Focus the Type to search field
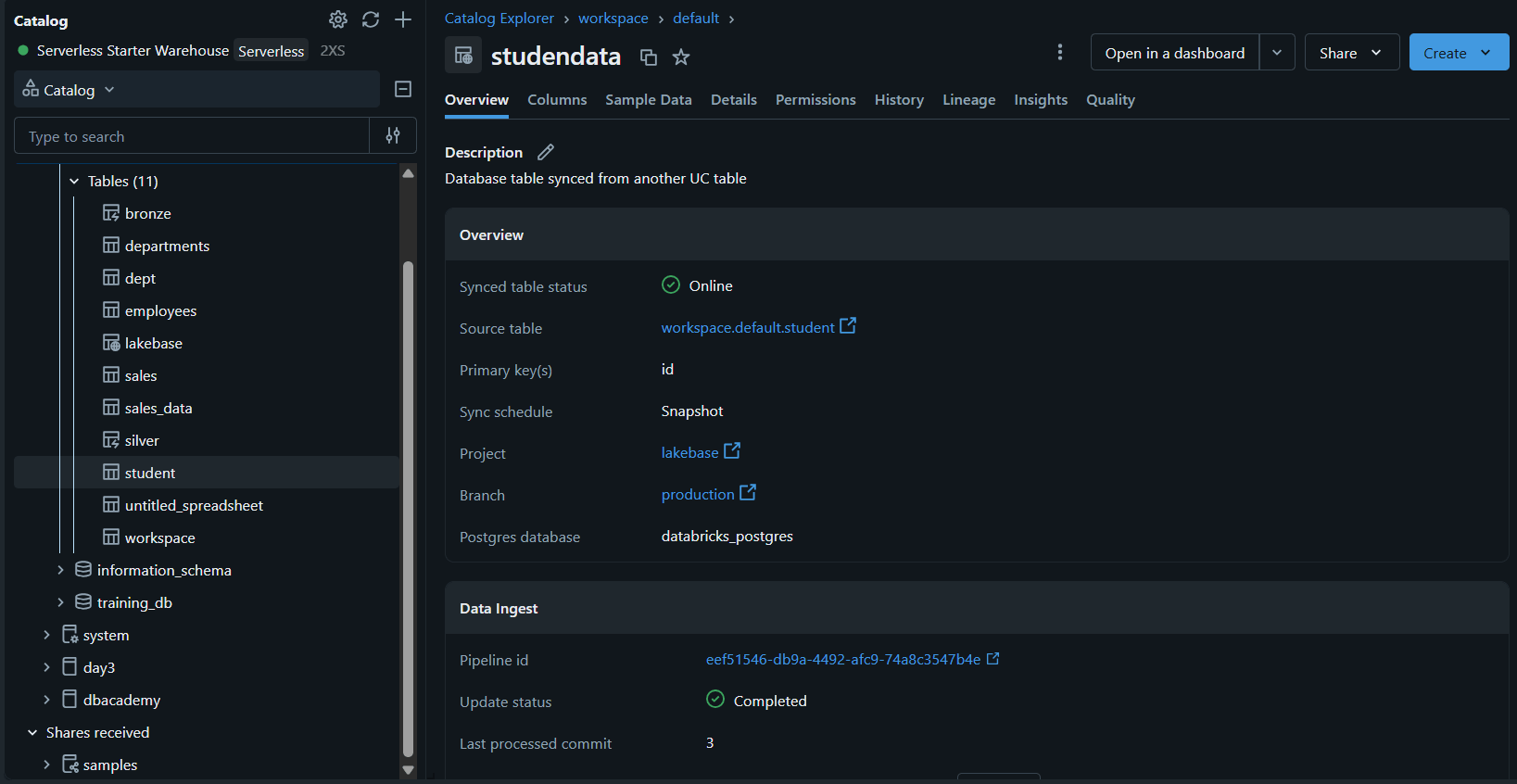Screen dimensions: 1517x784 192,135
